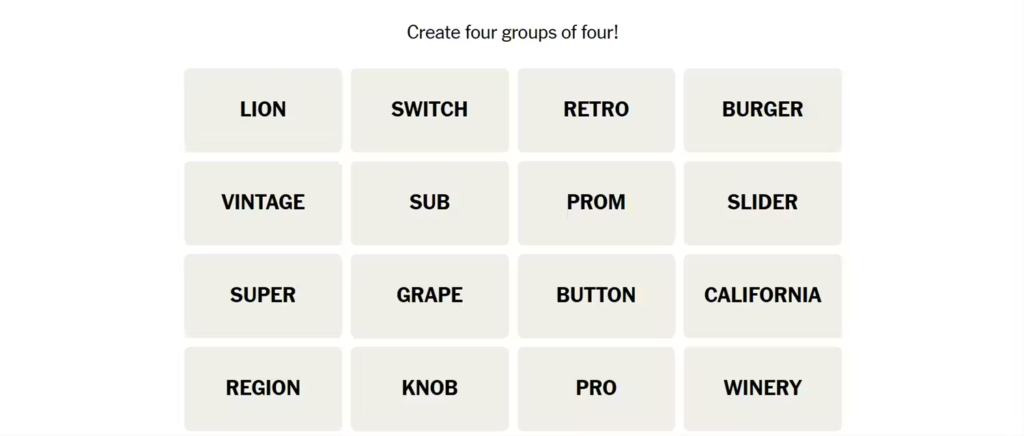The height and width of the screenshot is (436, 1024).
Task: Pick the WINERY tile
Action: 762,389
